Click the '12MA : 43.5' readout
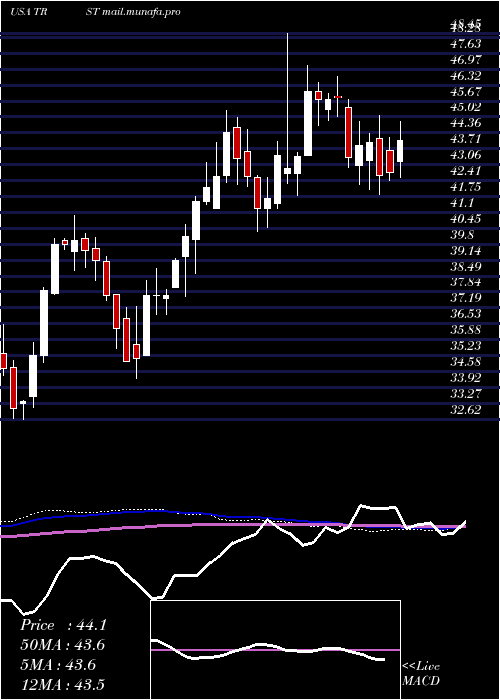 click(63, 684)
